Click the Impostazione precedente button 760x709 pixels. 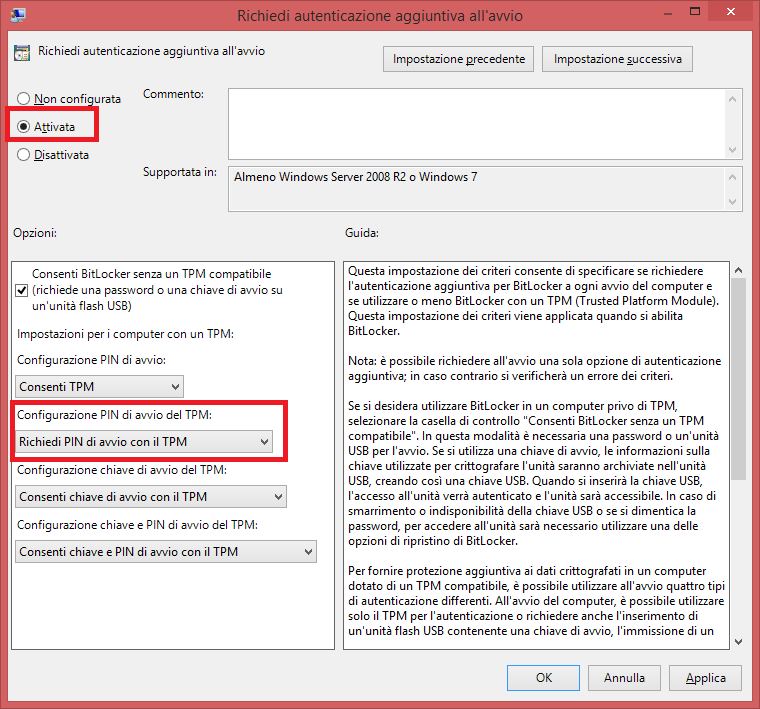tap(459, 59)
